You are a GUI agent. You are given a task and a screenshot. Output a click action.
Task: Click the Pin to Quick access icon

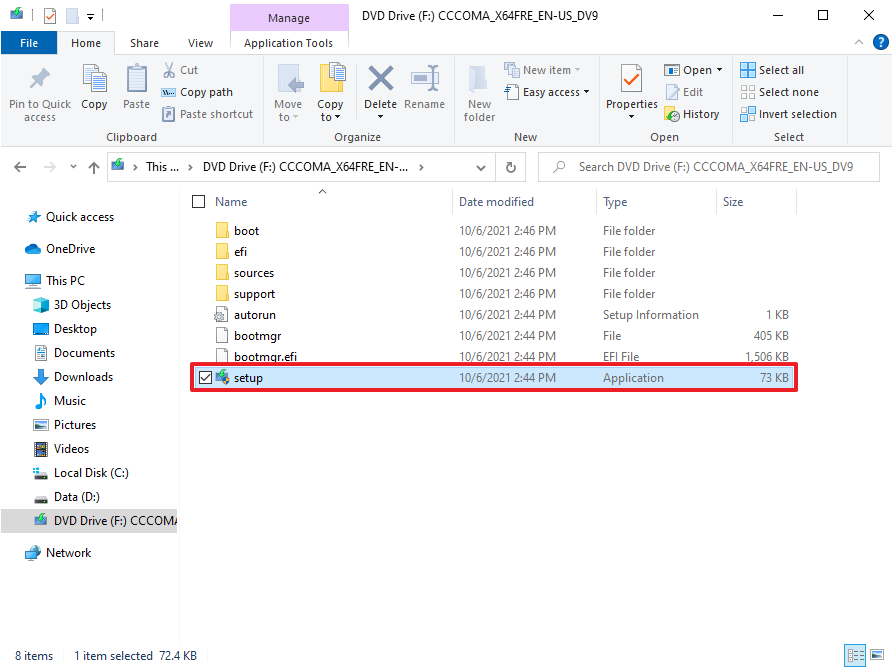(x=39, y=80)
